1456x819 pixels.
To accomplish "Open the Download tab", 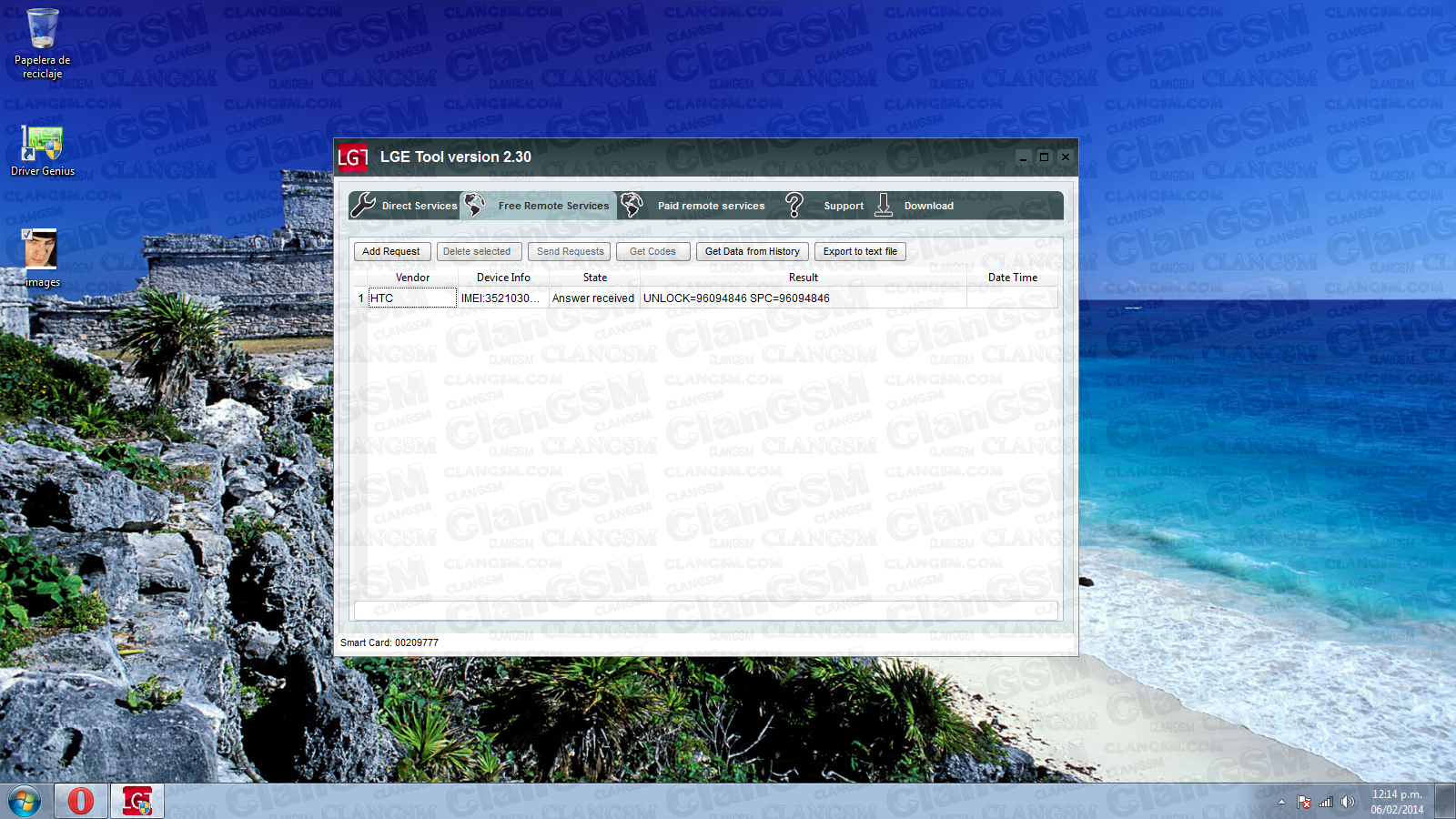I will [915, 206].
